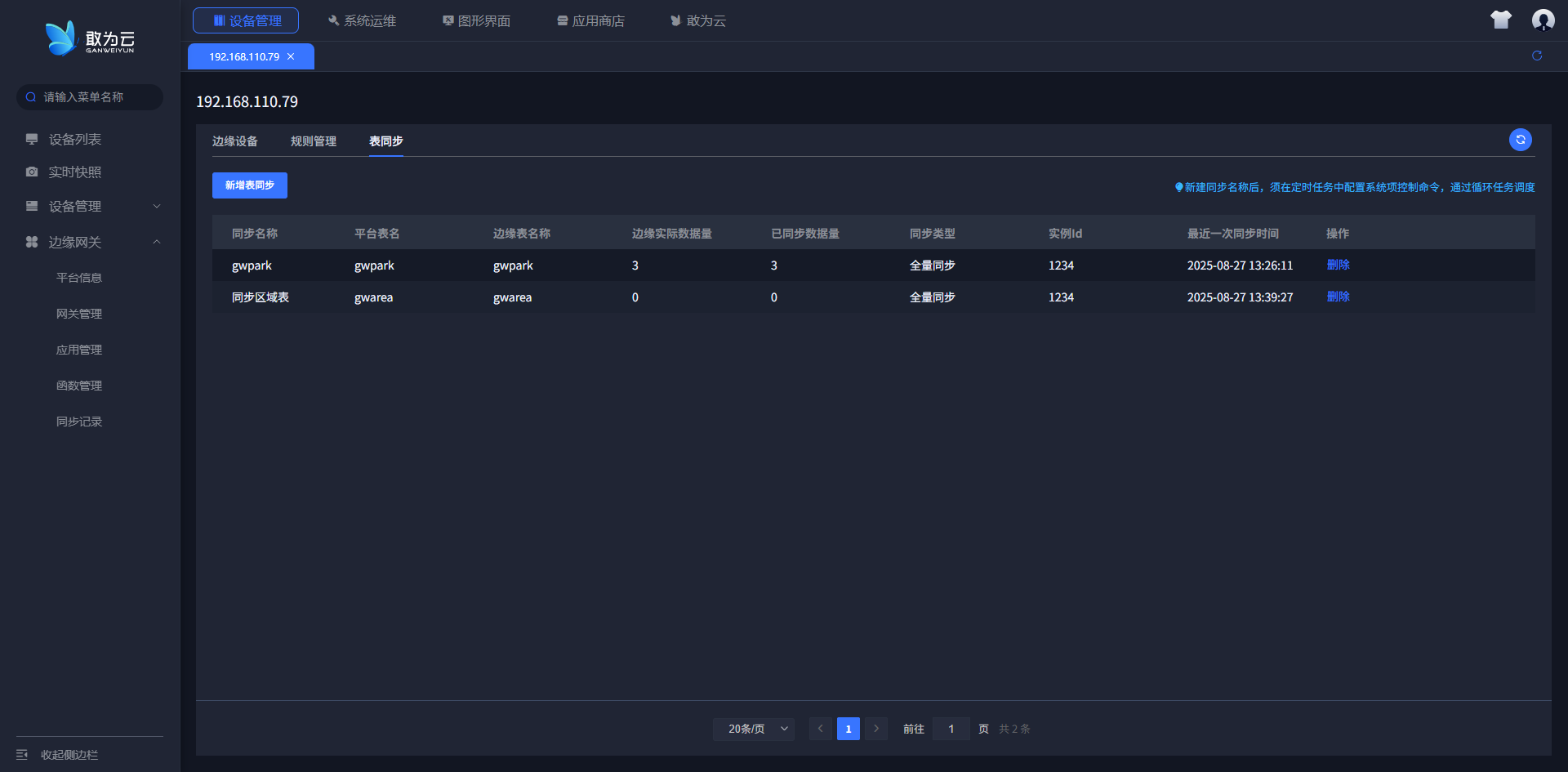The width and height of the screenshot is (1568, 772).
Task: Open 实时快照 camera menu item
Action: [74, 172]
